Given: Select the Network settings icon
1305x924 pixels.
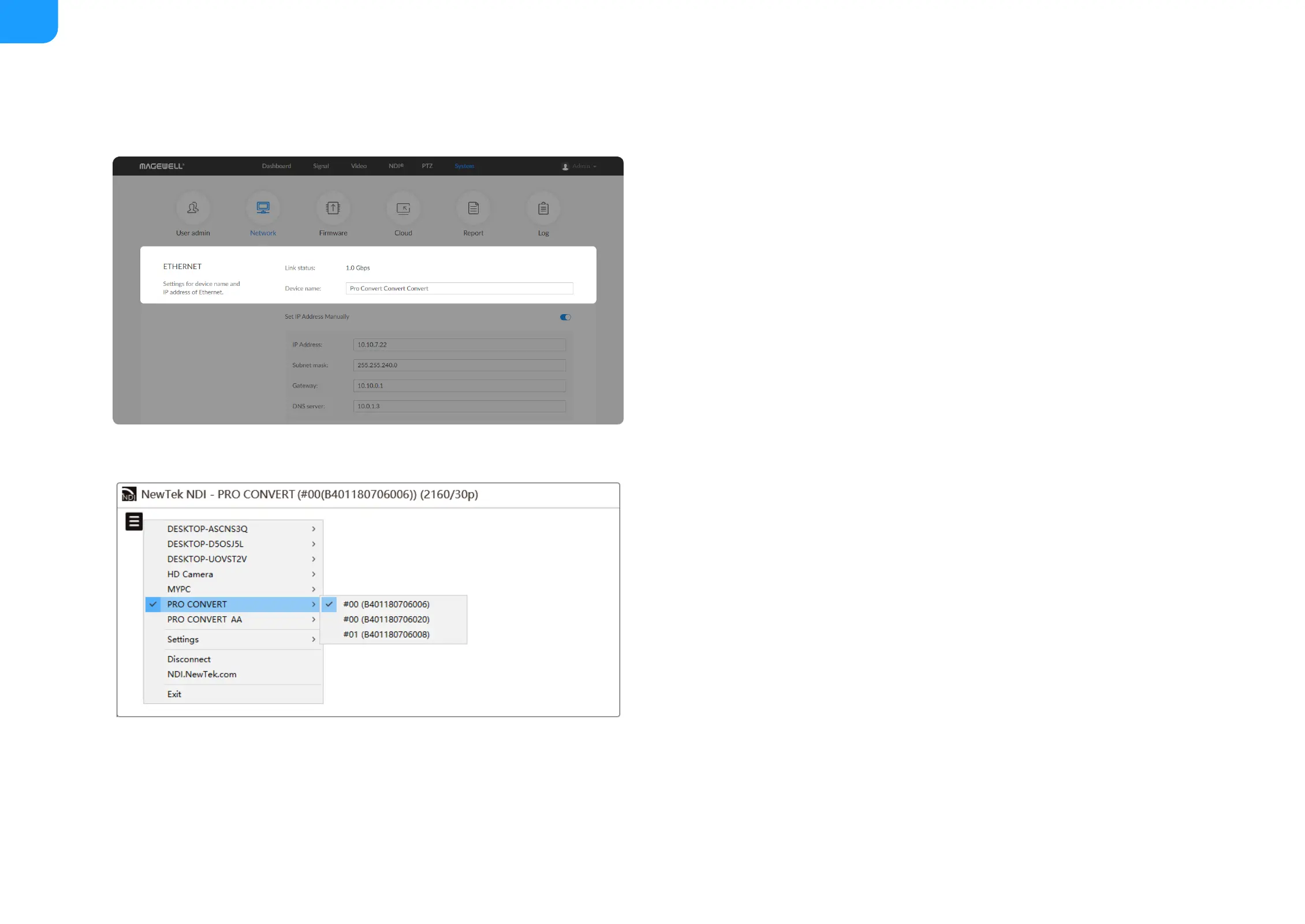Looking at the screenshot, I should click(x=263, y=208).
